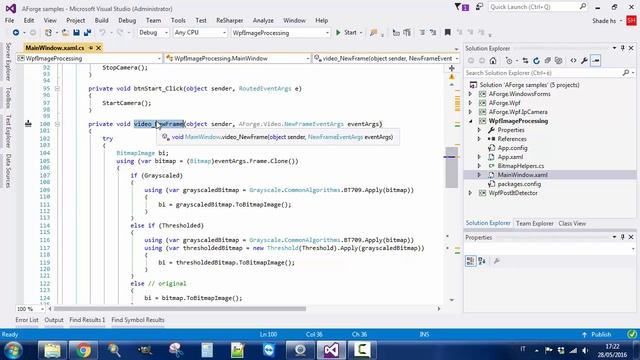The width and height of the screenshot is (640, 360).
Task: Click the Publish button in status bar
Action: pos(597,335)
